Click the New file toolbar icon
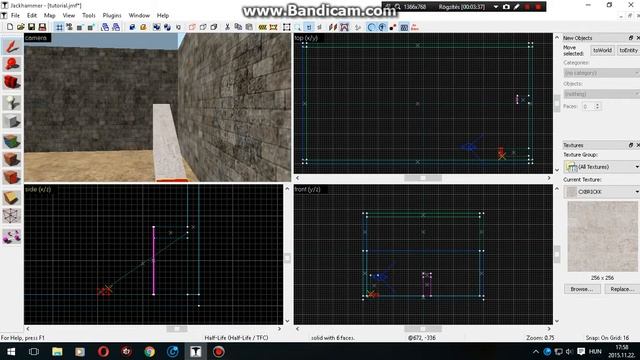The width and height of the screenshot is (640, 360). click(10, 27)
